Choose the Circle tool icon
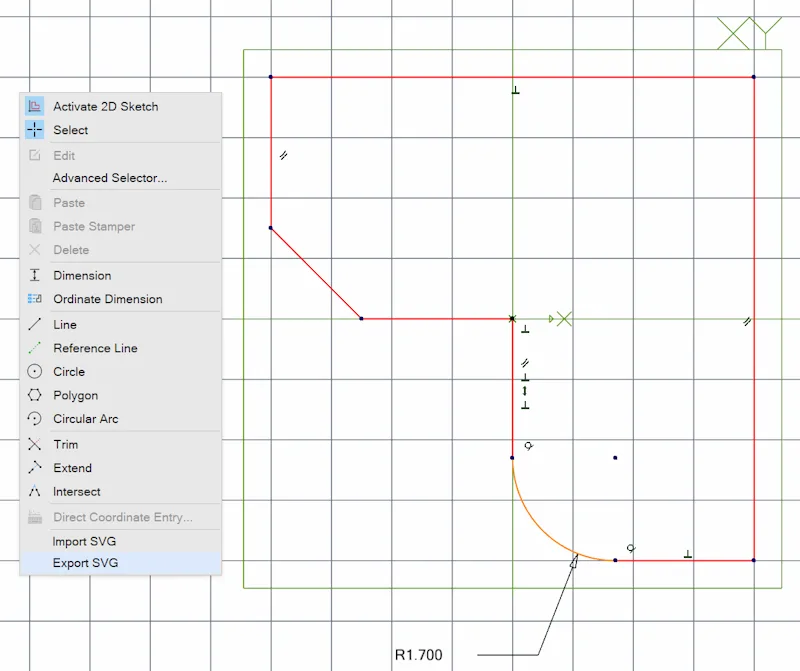 (35, 371)
